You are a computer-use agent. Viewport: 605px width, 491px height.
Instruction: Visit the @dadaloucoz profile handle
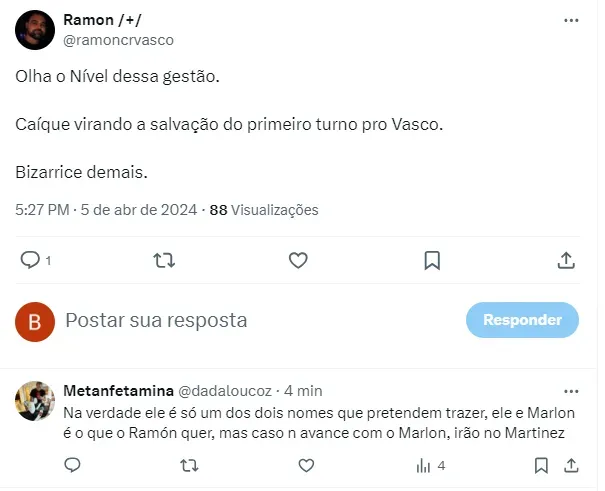tap(226, 389)
